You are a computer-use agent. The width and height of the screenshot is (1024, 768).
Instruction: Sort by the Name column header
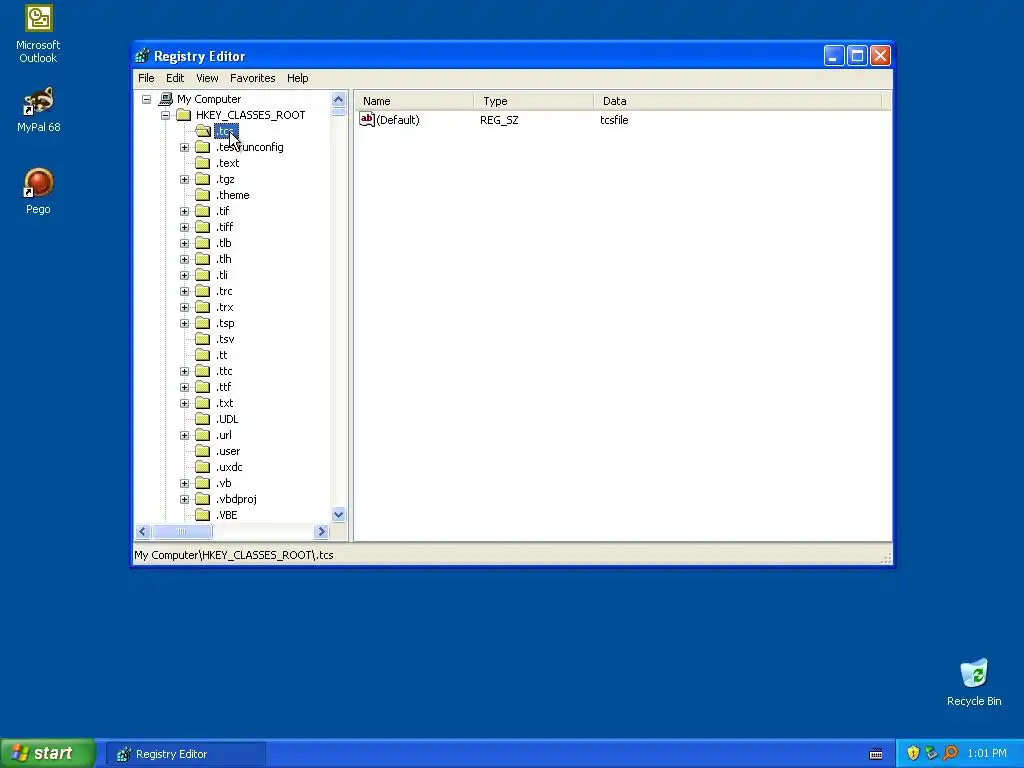click(x=414, y=101)
